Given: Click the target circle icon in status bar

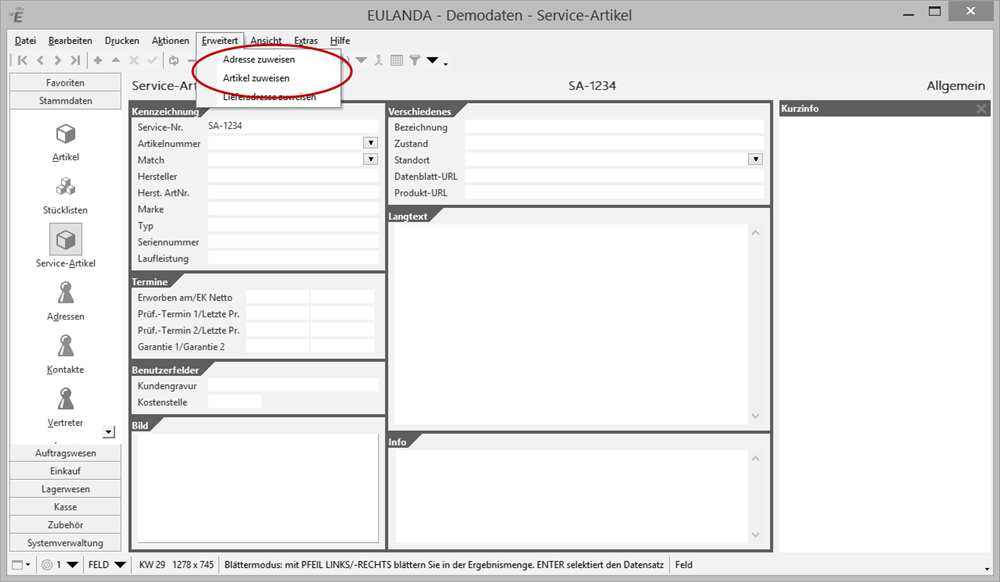Looking at the screenshot, I should 47,565.
